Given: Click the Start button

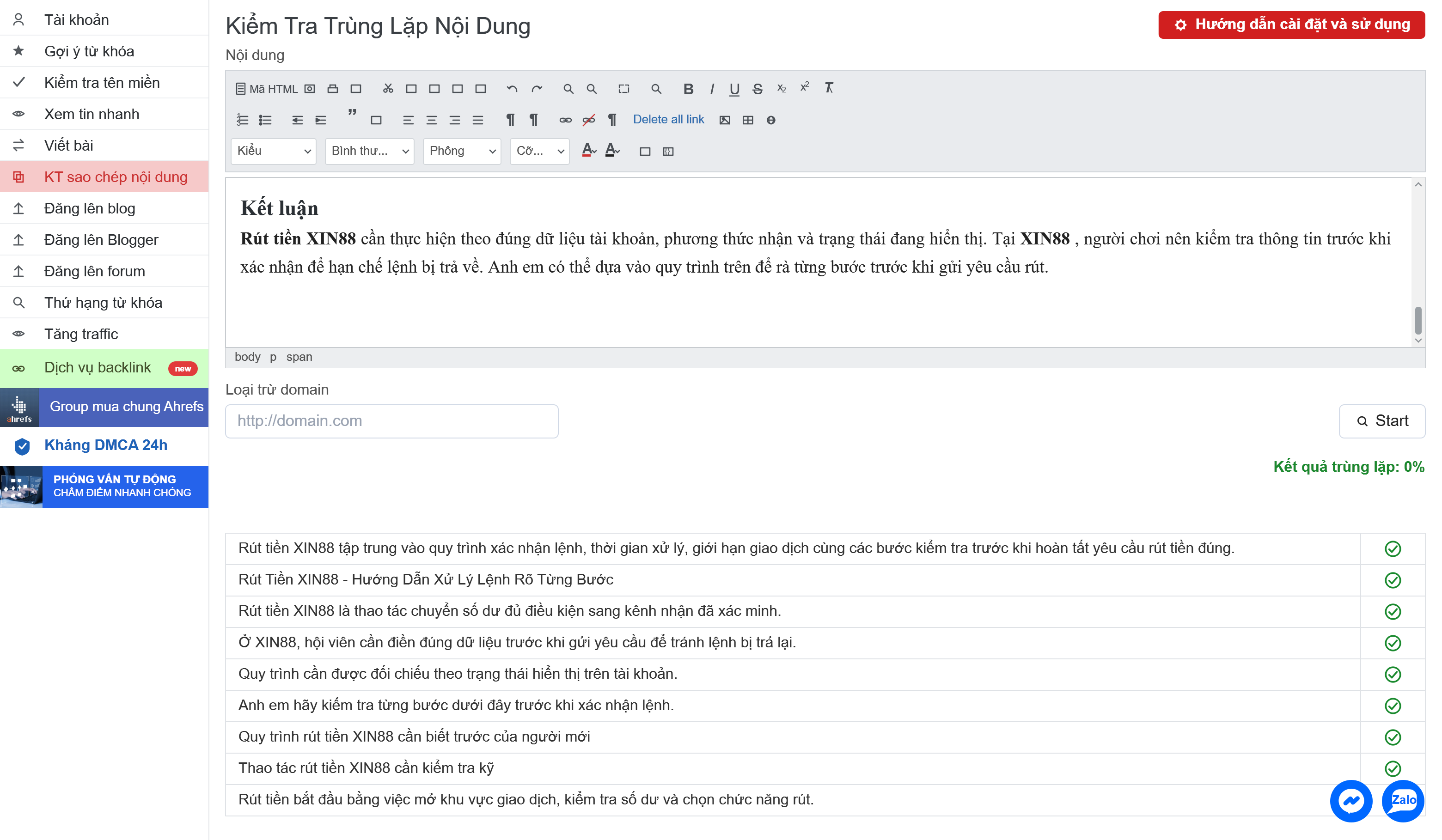Looking at the screenshot, I should point(1382,421).
